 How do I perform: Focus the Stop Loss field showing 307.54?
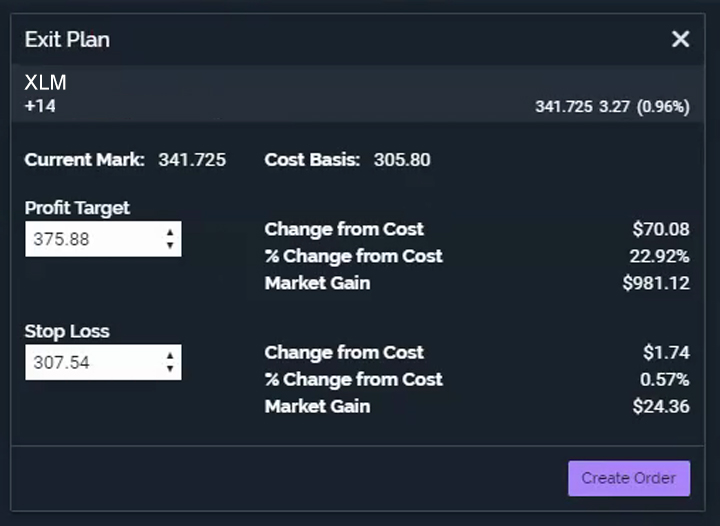92,362
